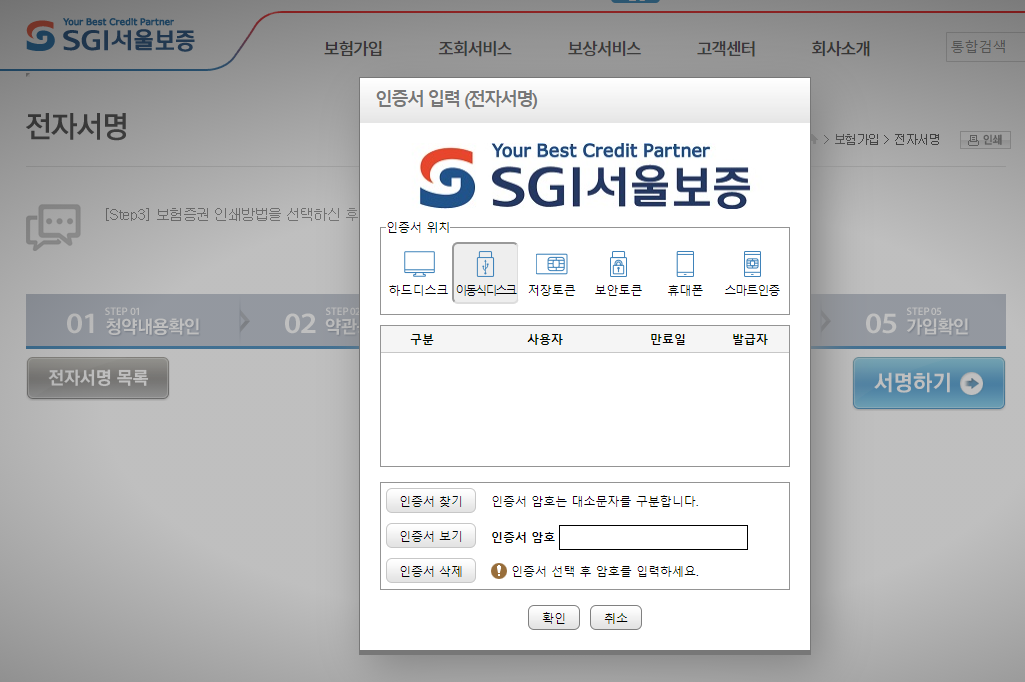
Task: Click the 인증서 보기 button
Action: click(431, 536)
